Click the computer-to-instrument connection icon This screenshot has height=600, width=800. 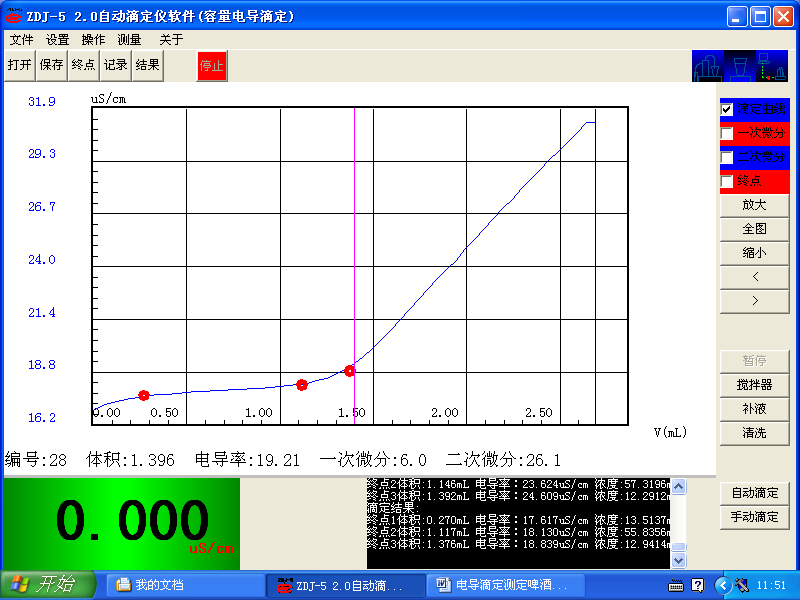773,66
